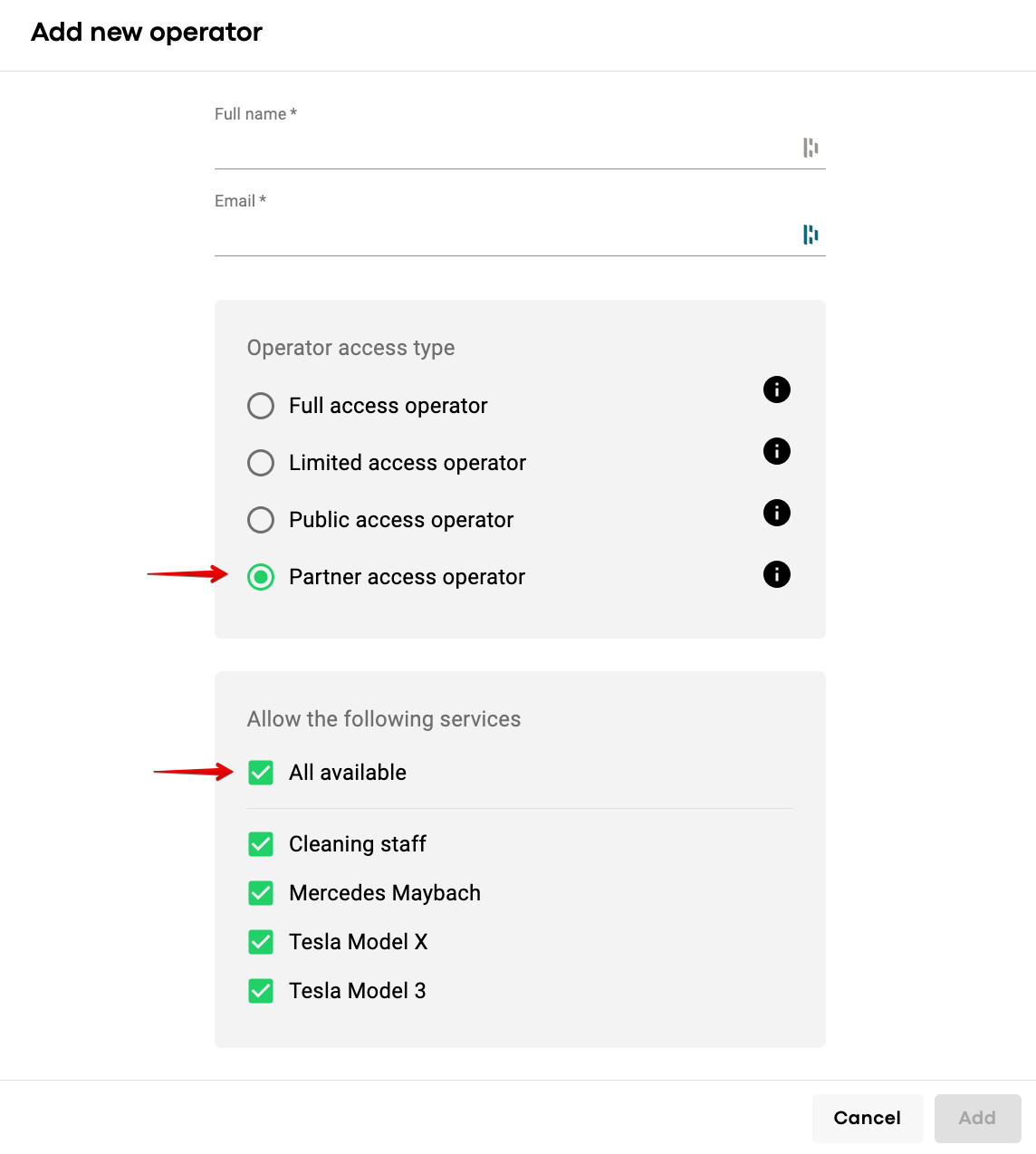Click the password manager icon in Email field
The image size is (1036, 1154).
click(811, 235)
